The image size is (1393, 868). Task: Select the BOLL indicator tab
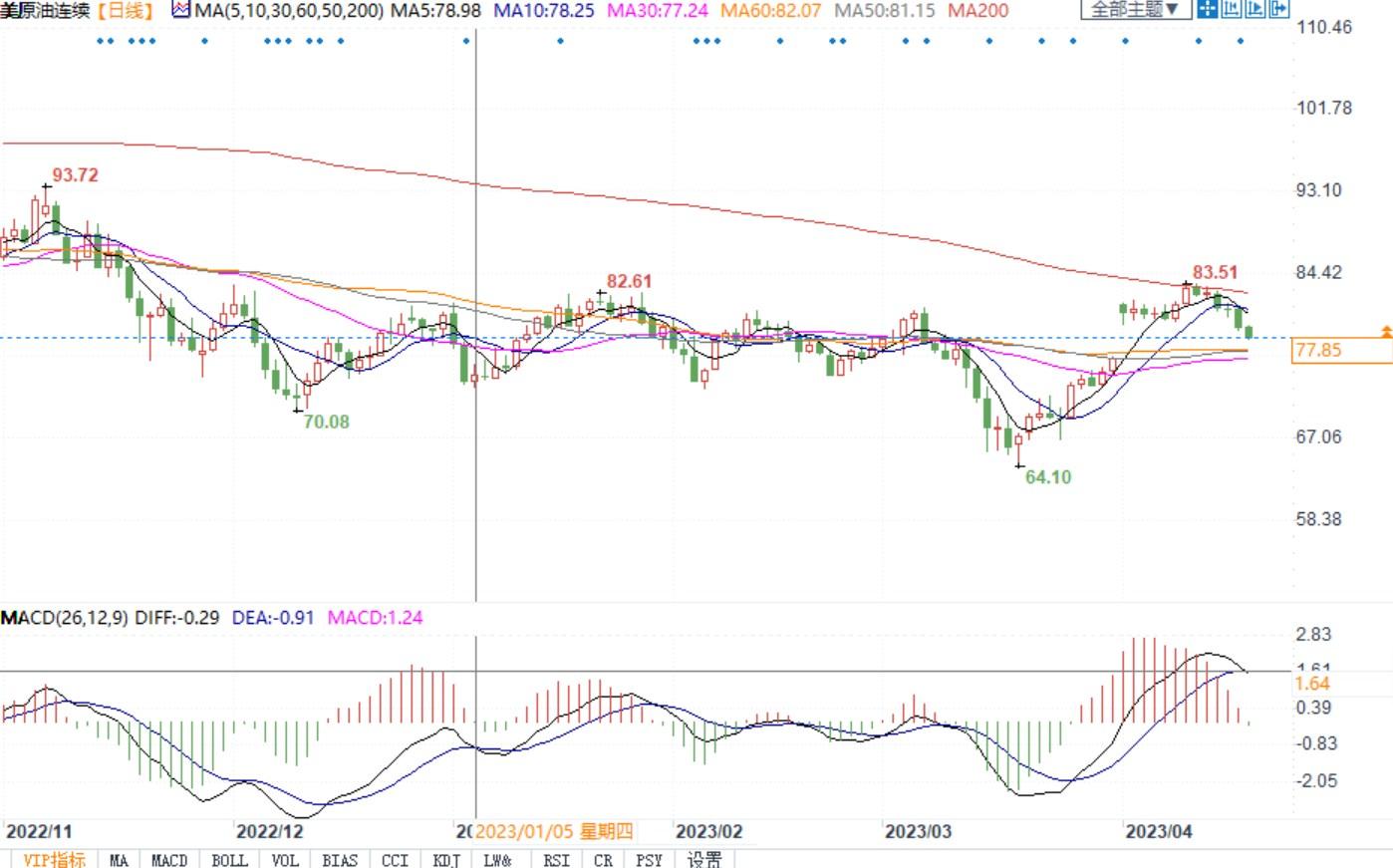pyautogui.click(x=229, y=859)
